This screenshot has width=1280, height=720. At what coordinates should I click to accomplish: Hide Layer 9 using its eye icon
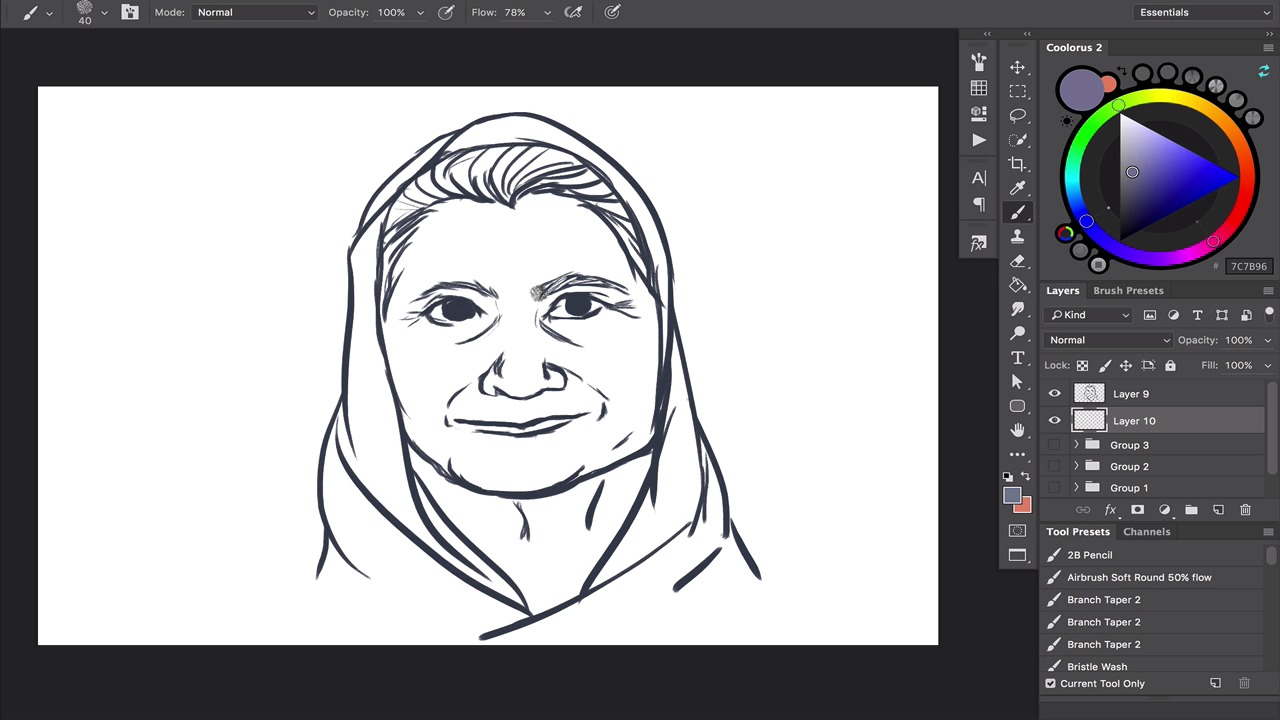1054,394
